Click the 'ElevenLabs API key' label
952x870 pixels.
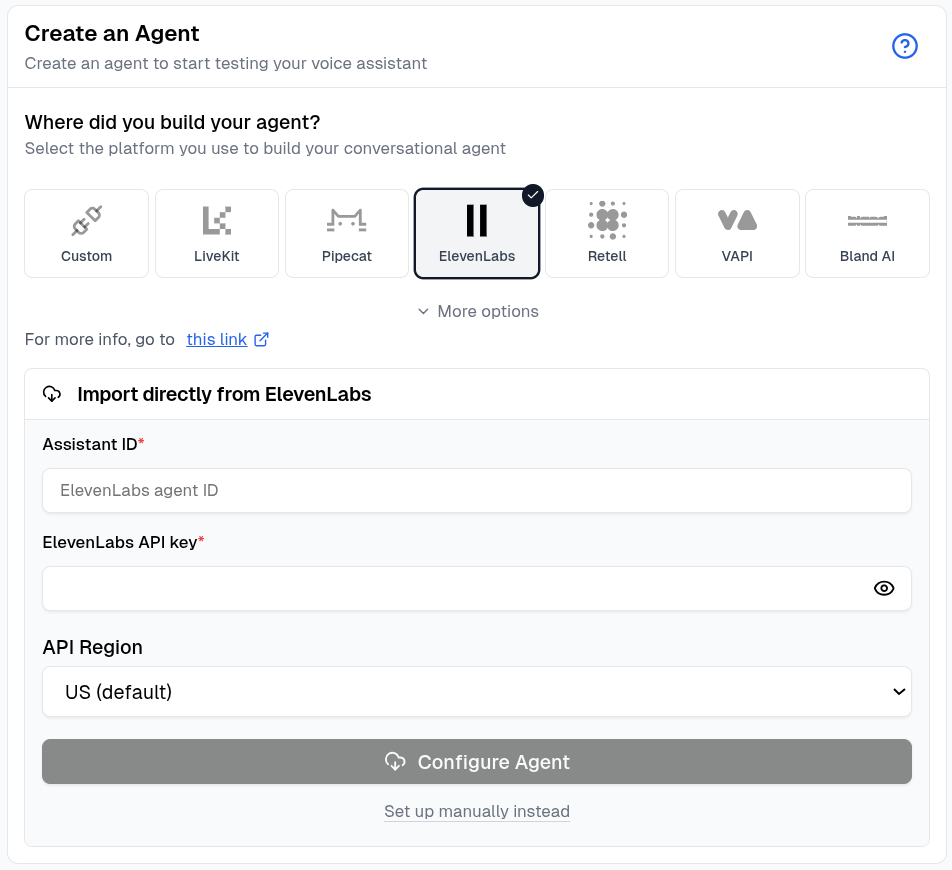pyautogui.click(x=120, y=542)
